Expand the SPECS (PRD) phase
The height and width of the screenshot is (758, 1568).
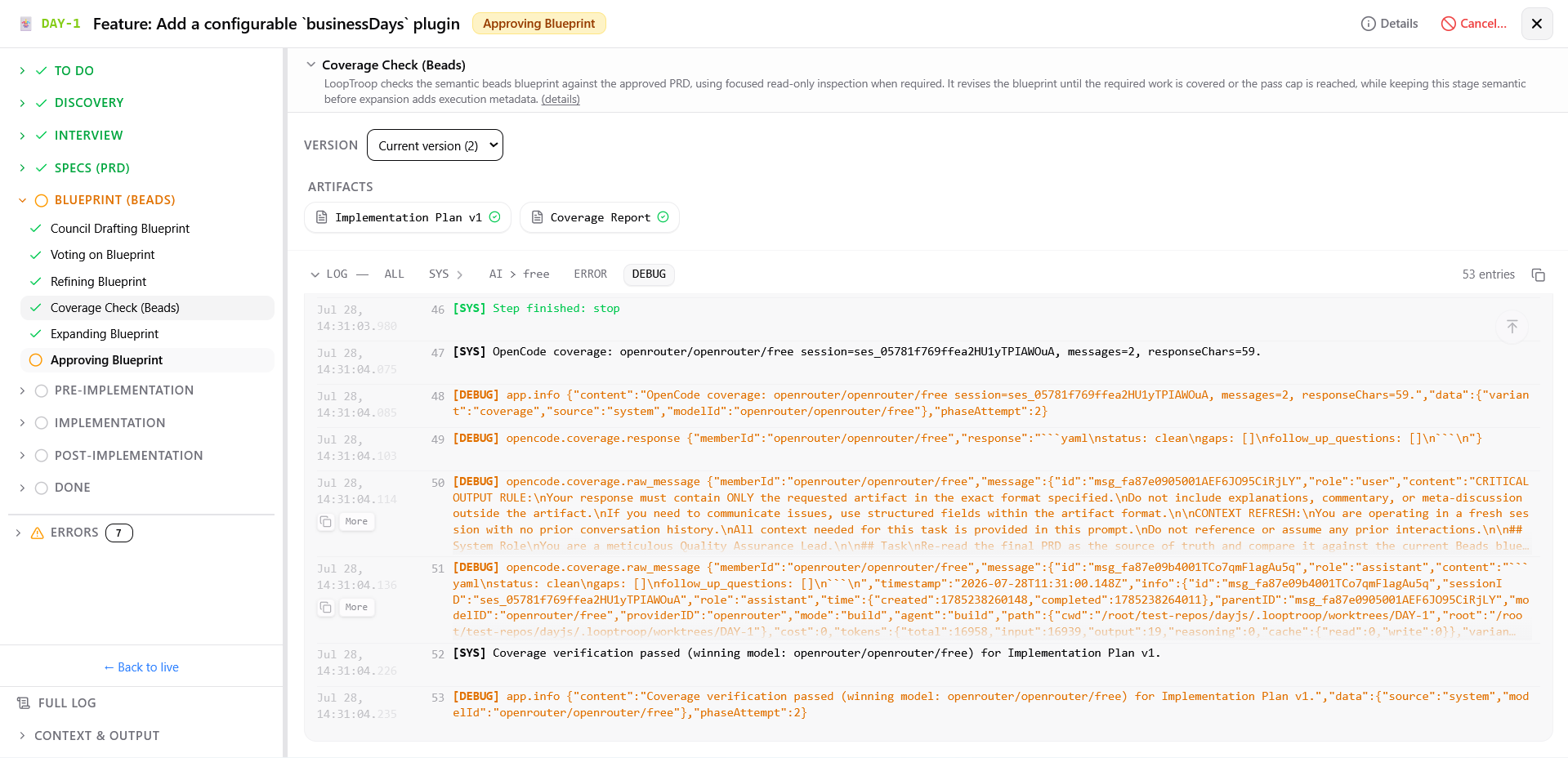22,168
